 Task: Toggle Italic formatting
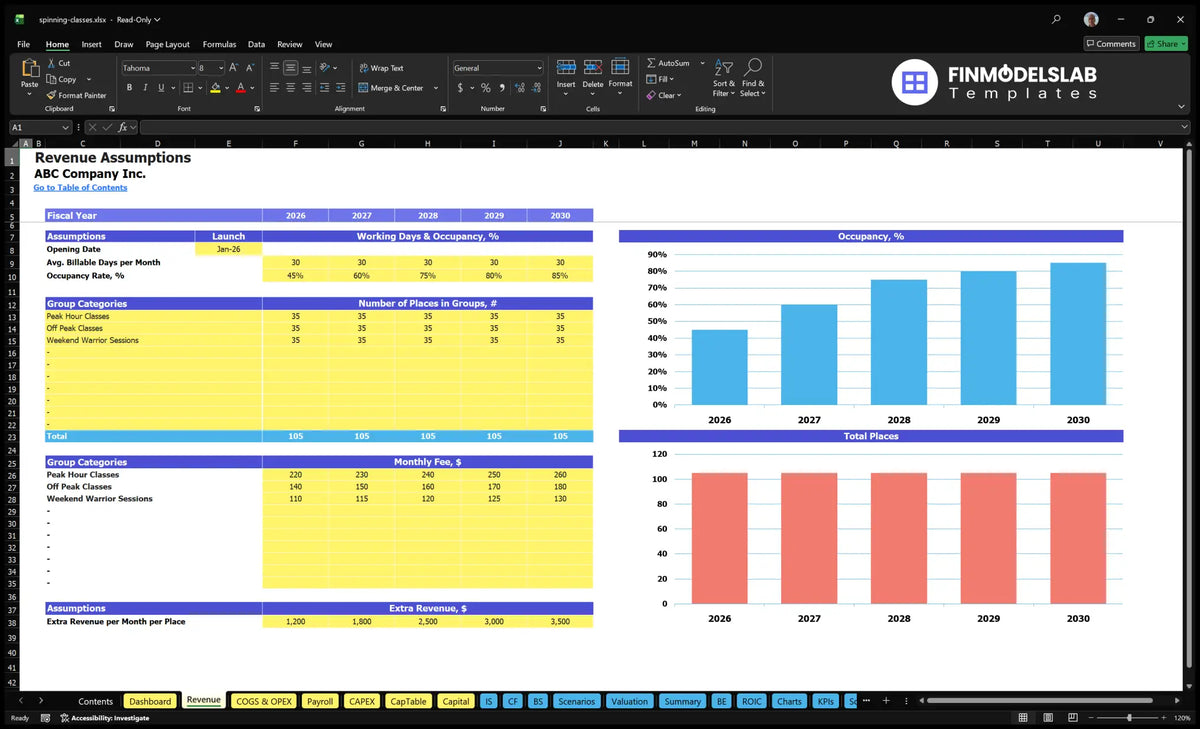coord(145,88)
